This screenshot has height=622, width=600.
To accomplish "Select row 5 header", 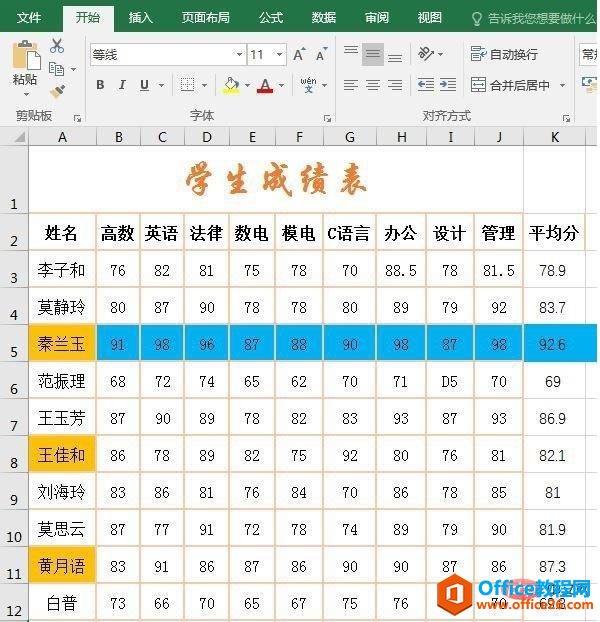I will pyautogui.click(x=14, y=344).
